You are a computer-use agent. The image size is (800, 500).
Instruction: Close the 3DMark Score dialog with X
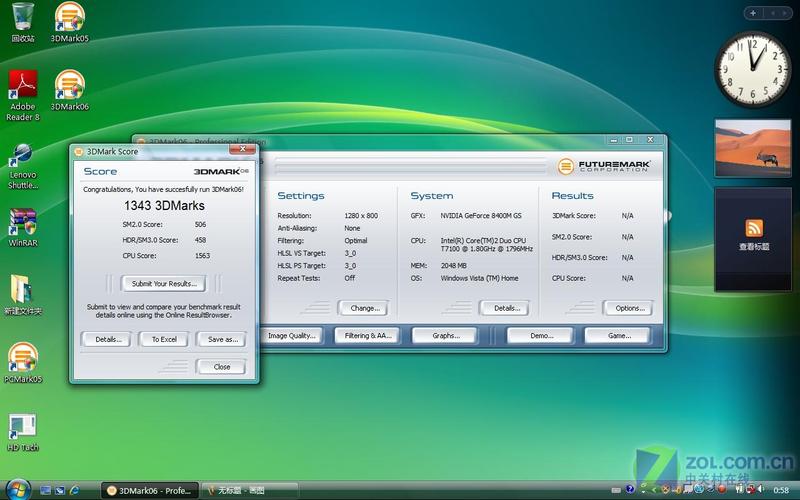[243, 148]
